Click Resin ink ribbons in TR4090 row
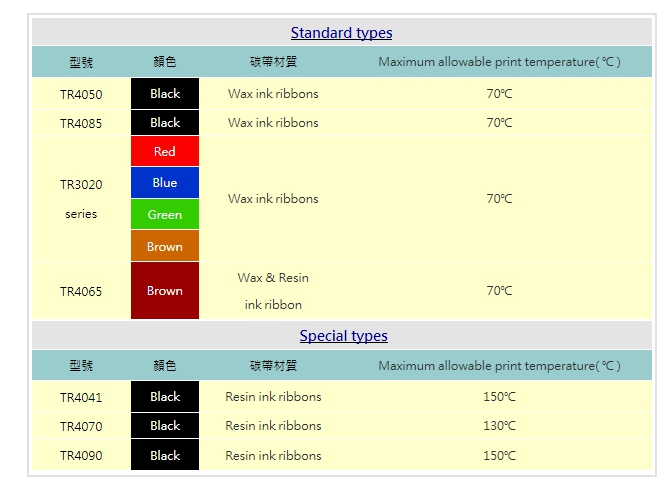 click(273, 455)
